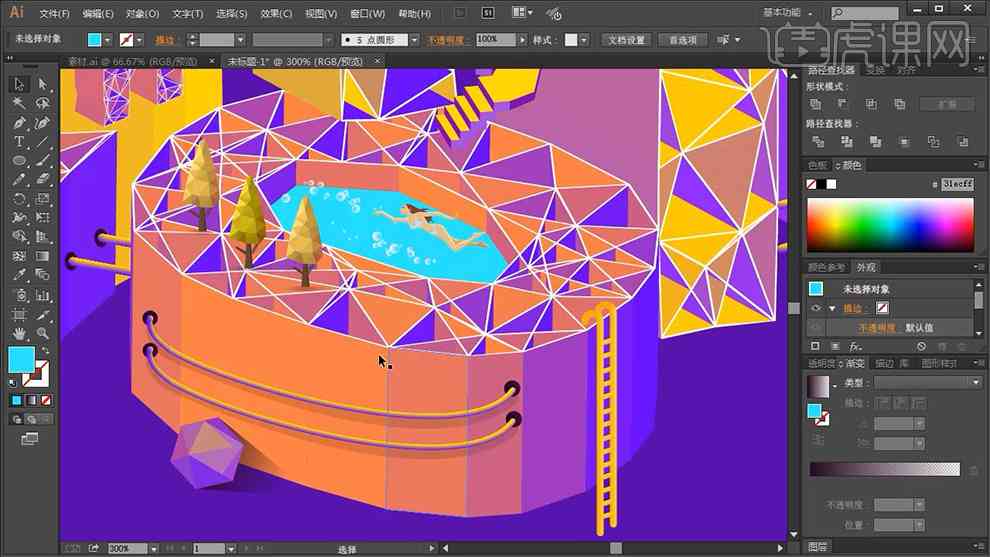Select the Pencil tool
The height and width of the screenshot is (557, 990).
point(19,179)
